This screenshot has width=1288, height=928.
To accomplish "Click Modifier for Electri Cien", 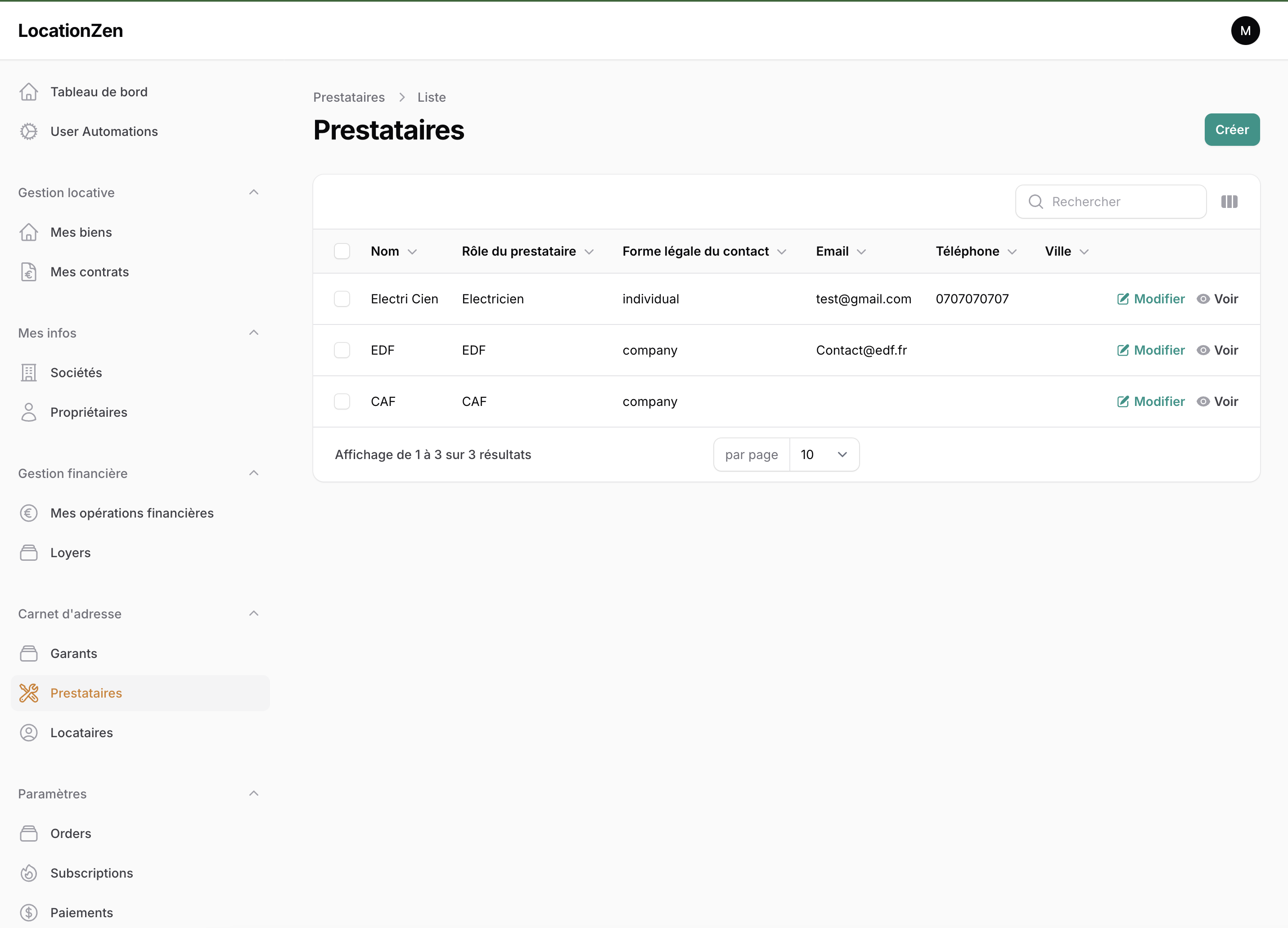I will point(1150,298).
